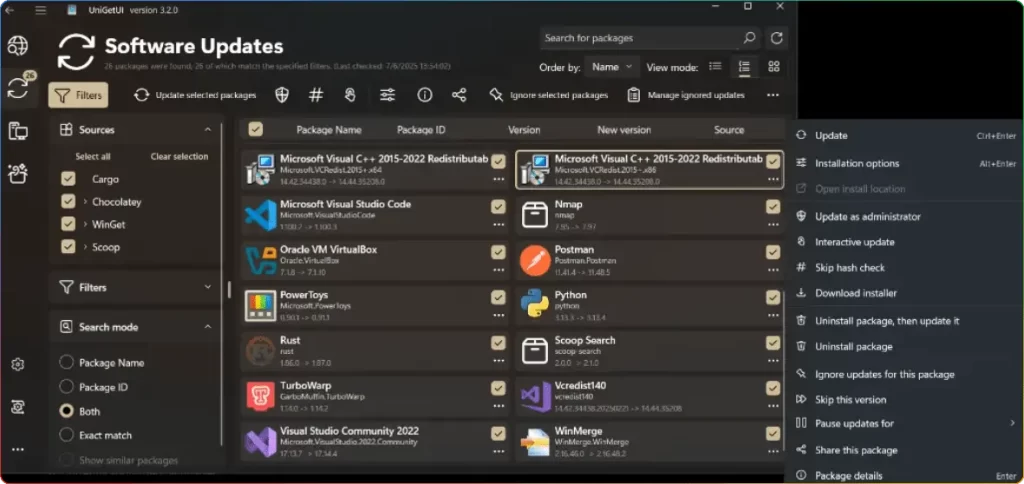This screenshot has width=1024, height=484.
Task: Click the package details info toolbar icon
Action: (x=424, y=95)
